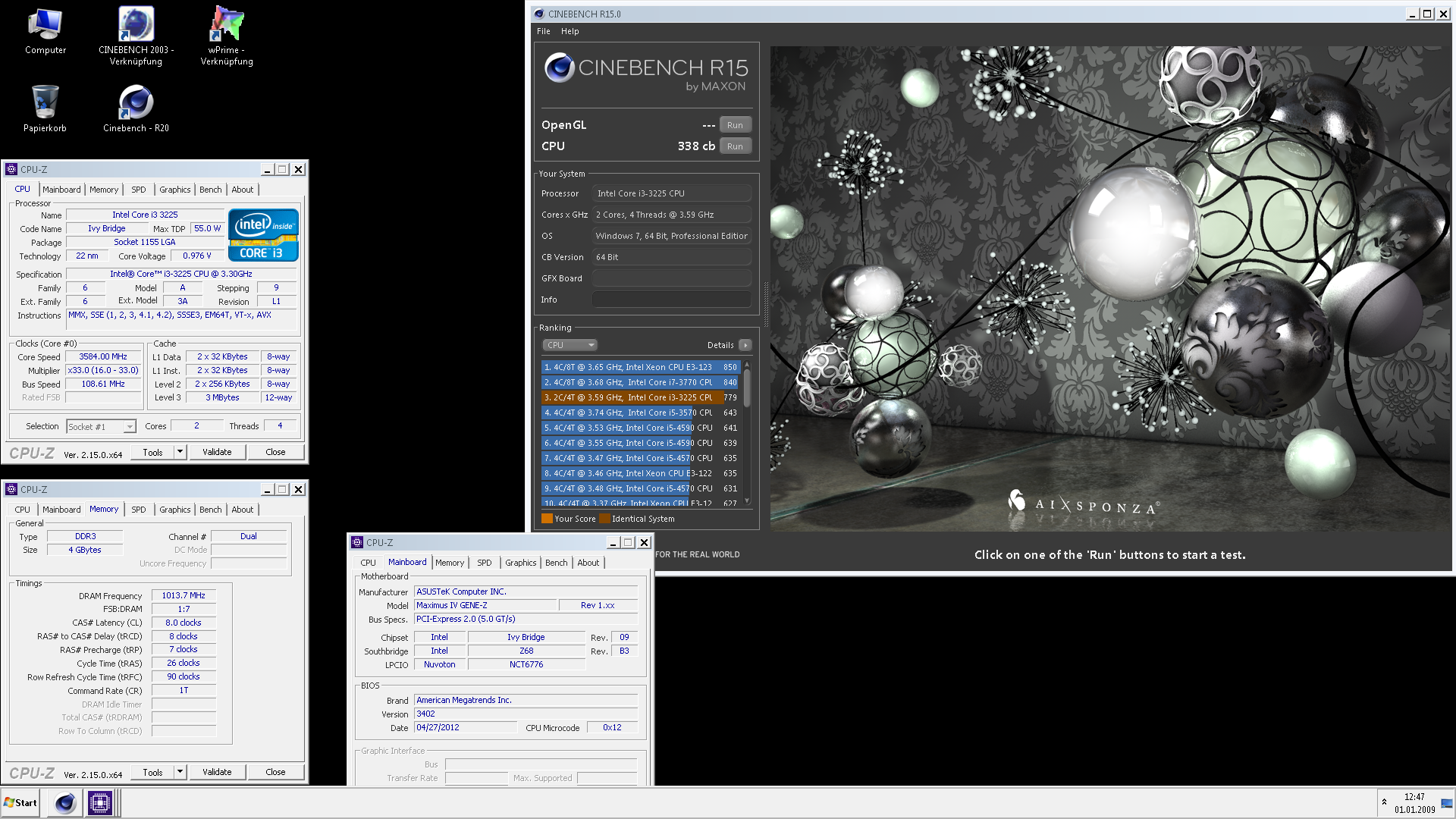Open the wPrime shortcut icon

tap(227, 36)
